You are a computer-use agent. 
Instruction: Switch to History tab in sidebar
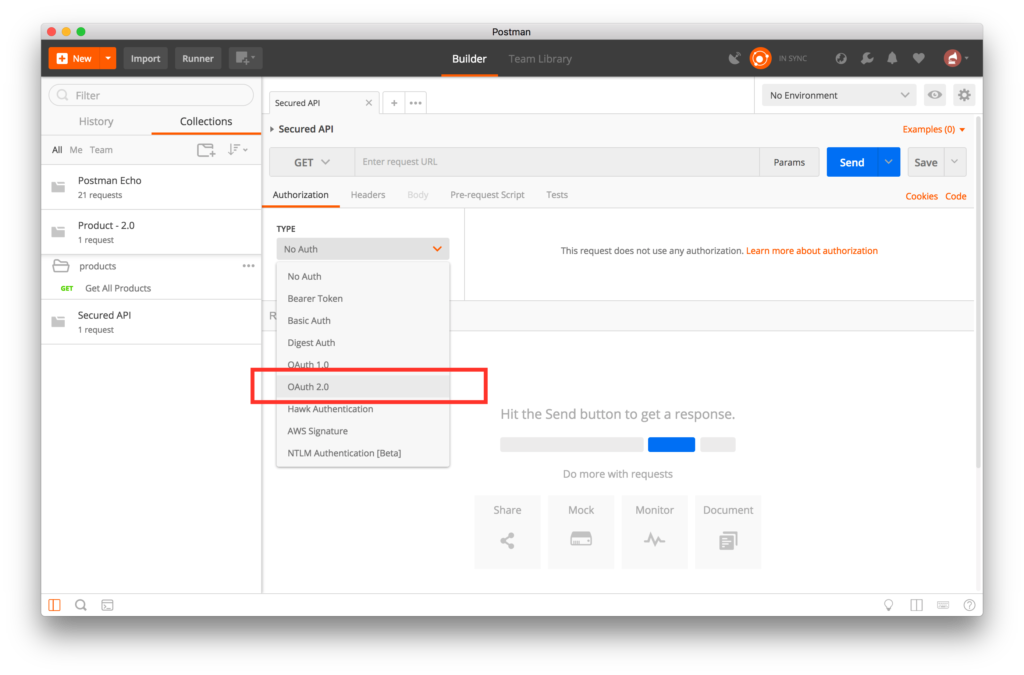pyautogui.click(x=96, y=122)
